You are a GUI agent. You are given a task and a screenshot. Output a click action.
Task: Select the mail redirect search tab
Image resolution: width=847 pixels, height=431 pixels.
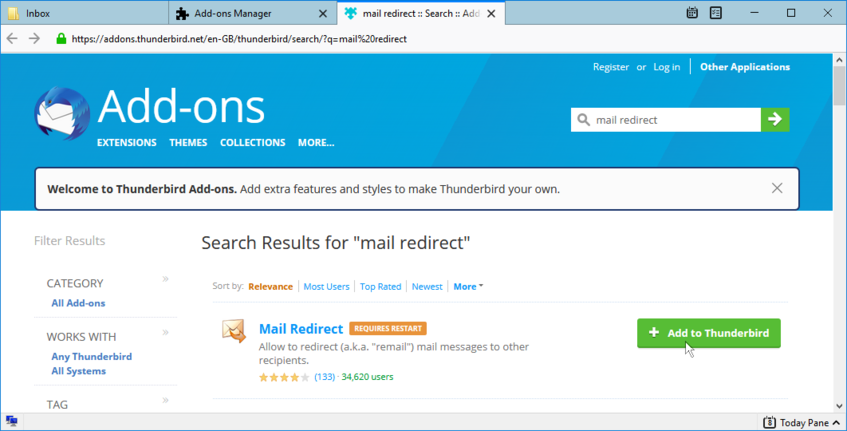pyautogui.click(x=421, y=14)
